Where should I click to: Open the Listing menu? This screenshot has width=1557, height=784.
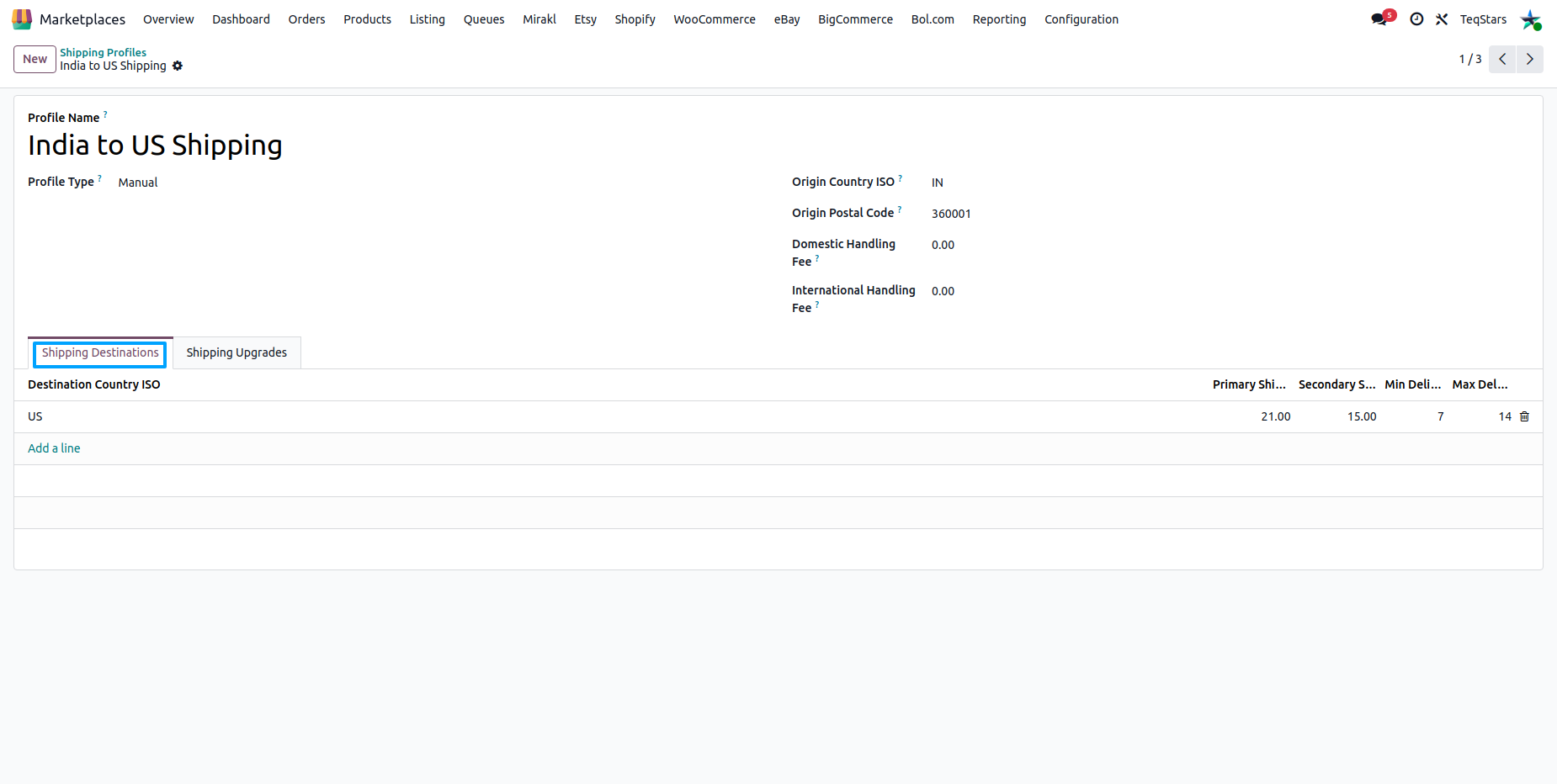[427, 19]
